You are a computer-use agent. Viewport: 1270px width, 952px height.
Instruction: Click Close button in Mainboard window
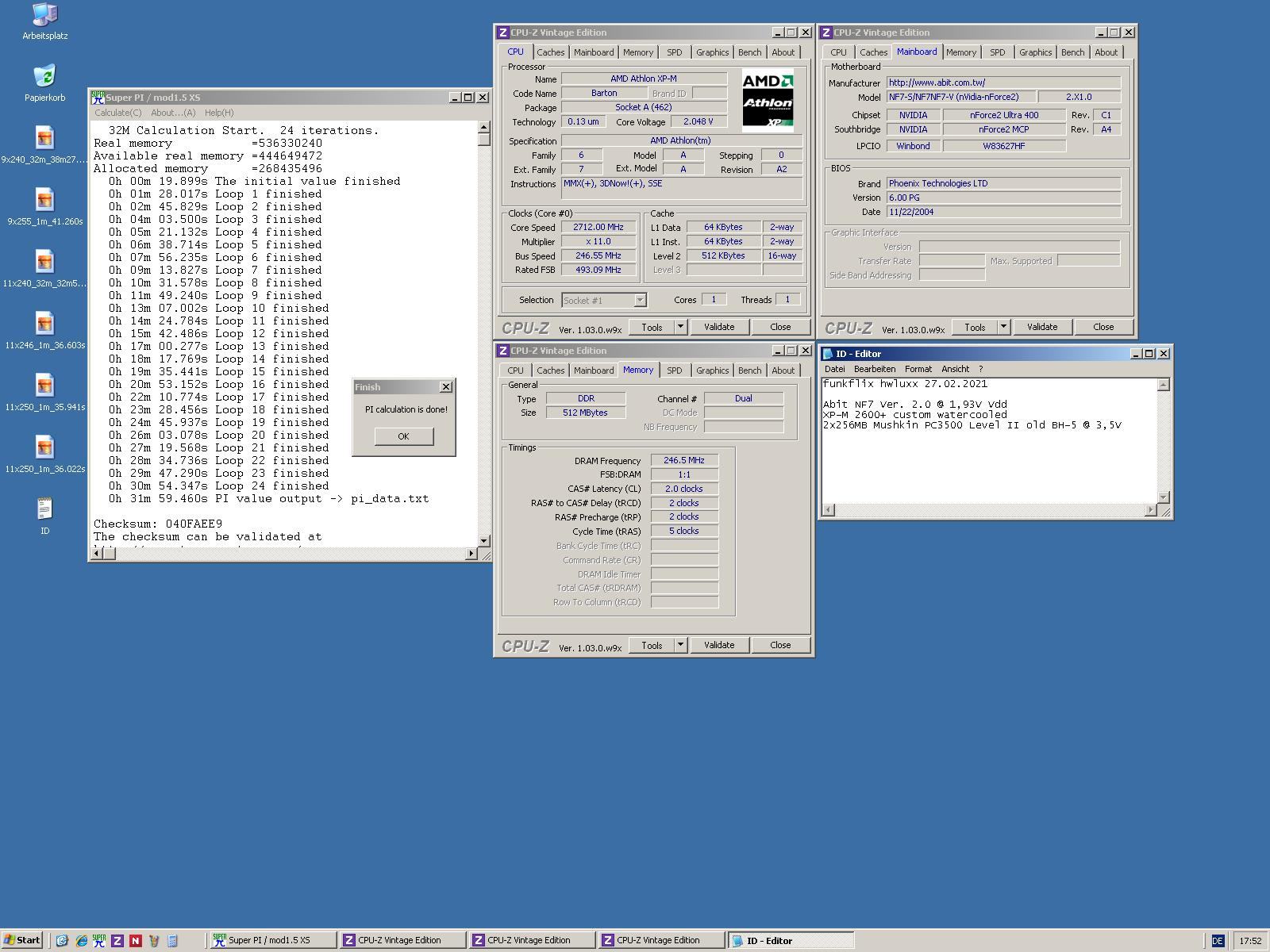tap(1103, 327)
